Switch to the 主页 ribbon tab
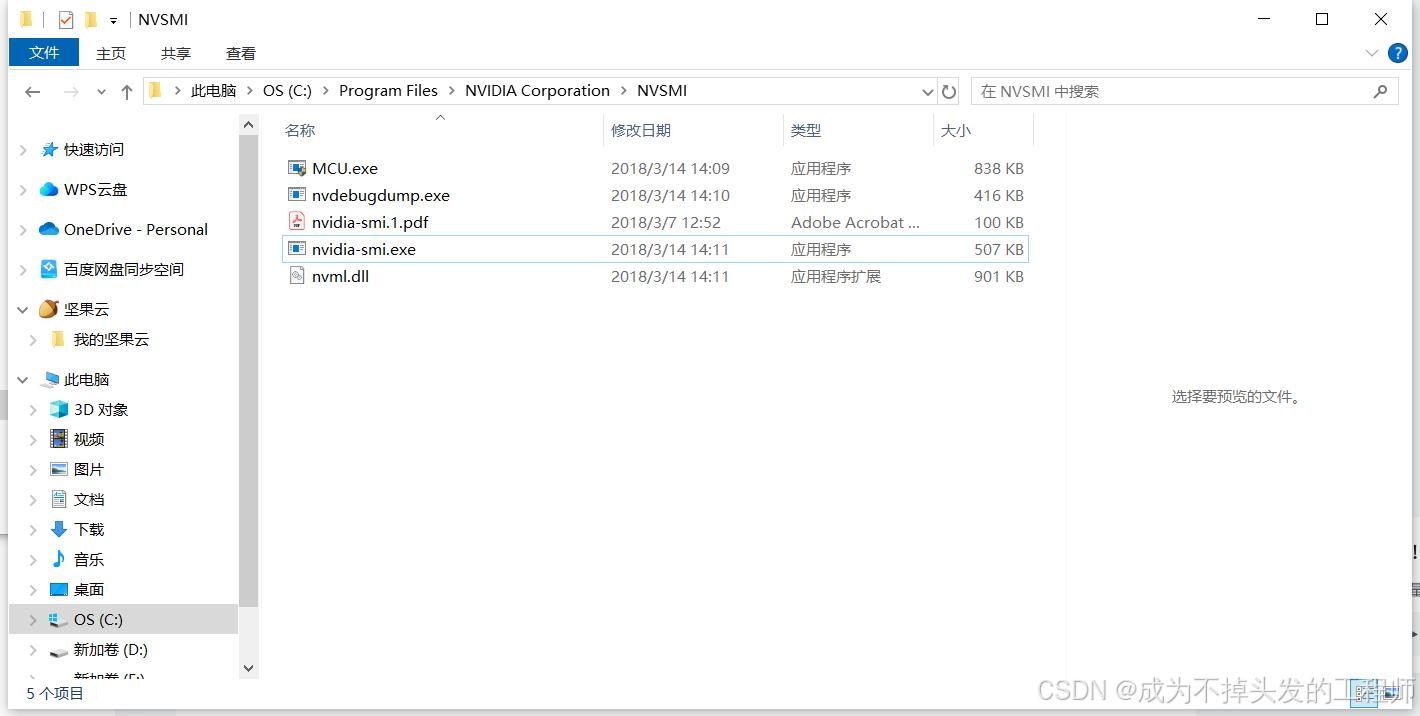 click(x=111, y=53)
